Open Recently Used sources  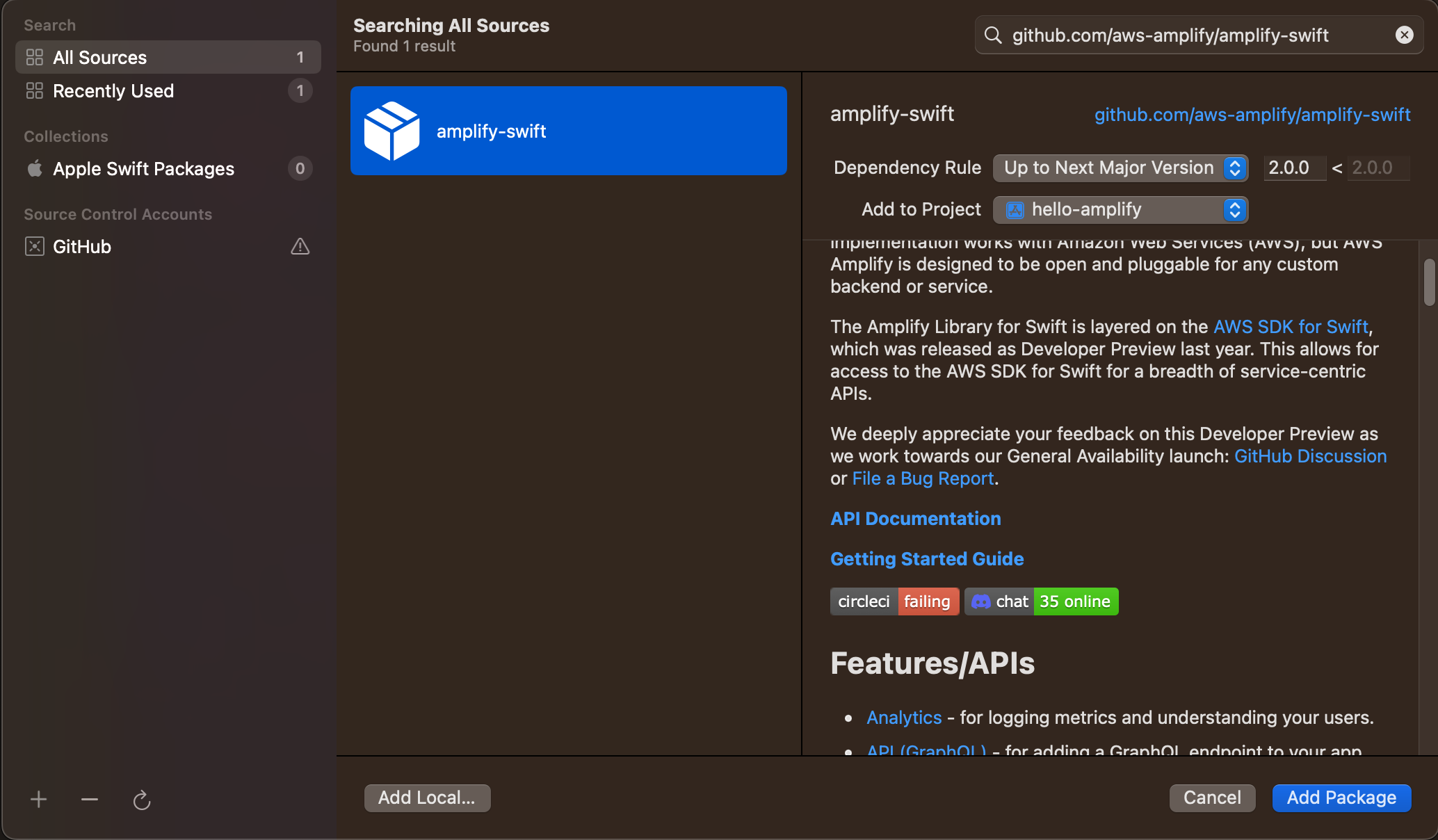pos(168,90)
